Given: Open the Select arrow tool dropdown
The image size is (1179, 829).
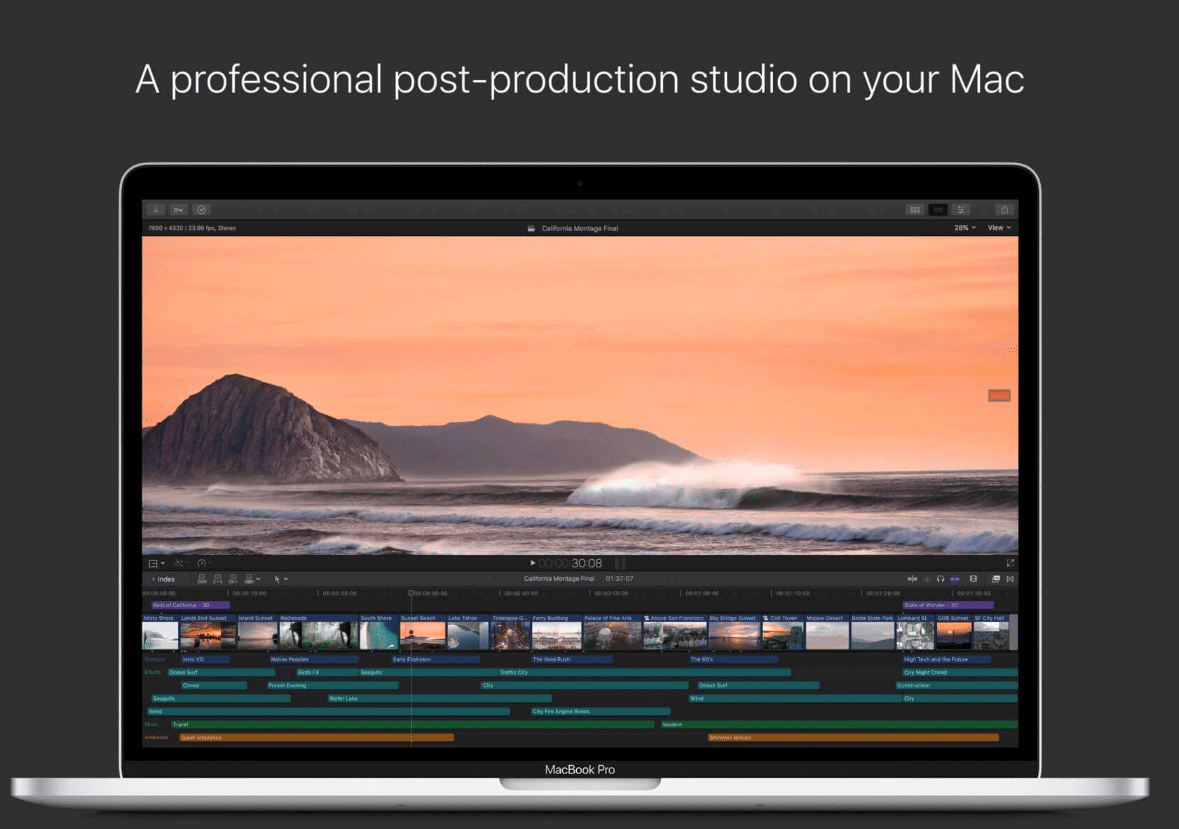Looking at the screenshot, I should point(280,579).
